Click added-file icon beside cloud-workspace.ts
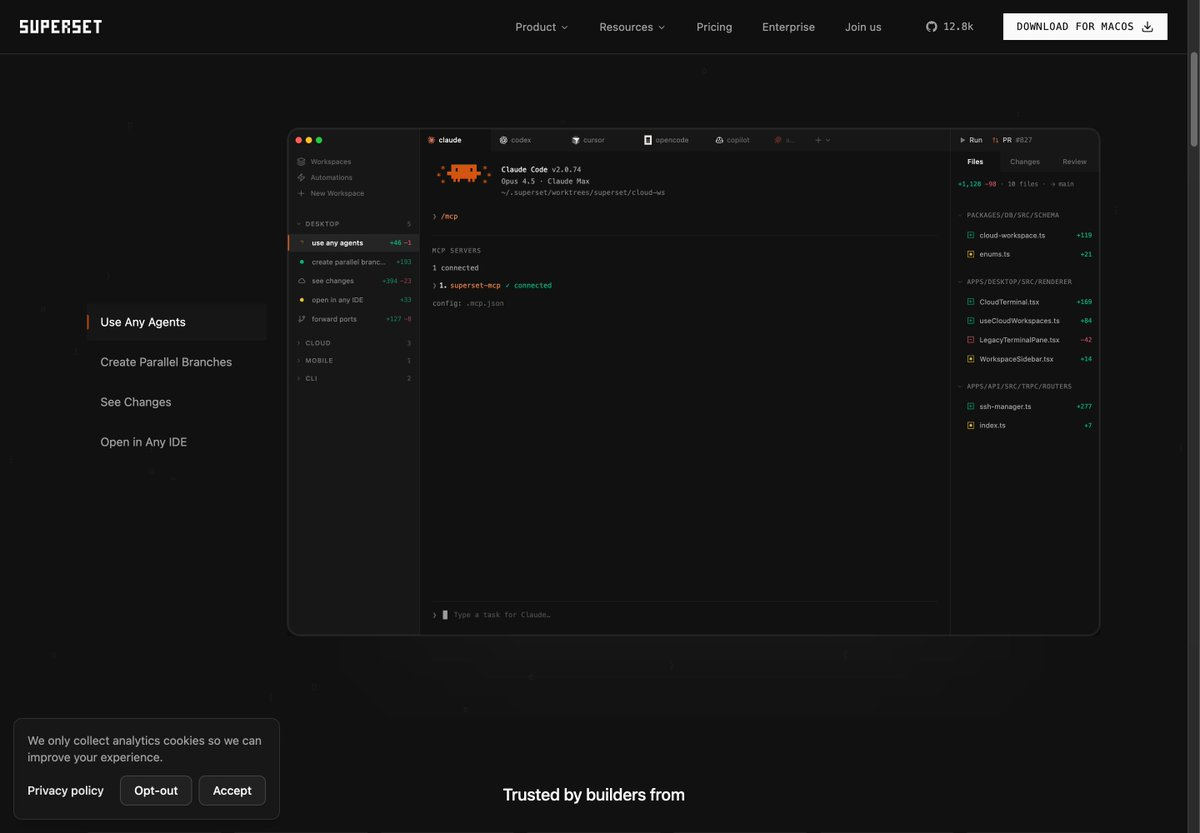This screenshot has height=833, width=1200. pos(970,235)
